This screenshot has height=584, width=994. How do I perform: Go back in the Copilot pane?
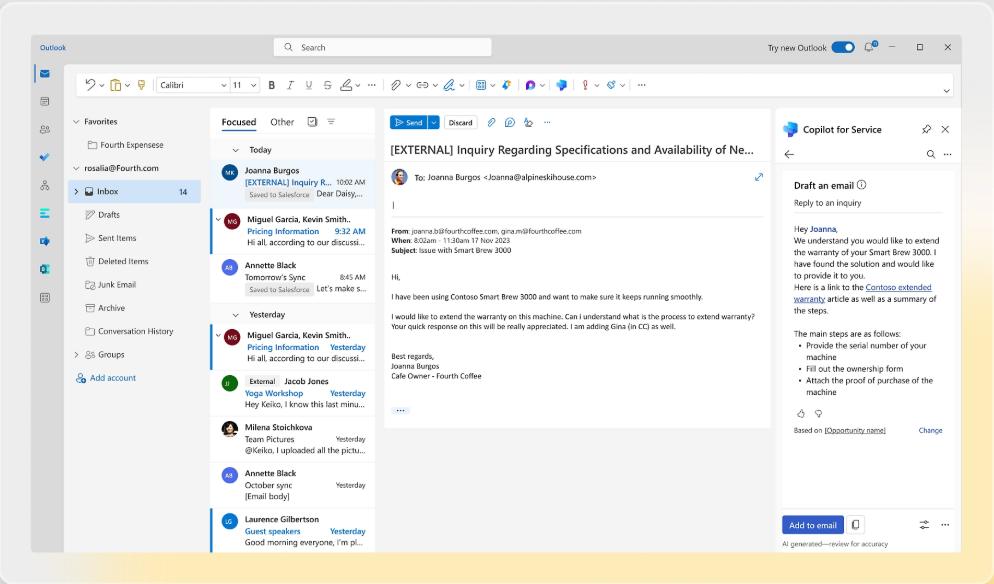(x=789, y=154)
